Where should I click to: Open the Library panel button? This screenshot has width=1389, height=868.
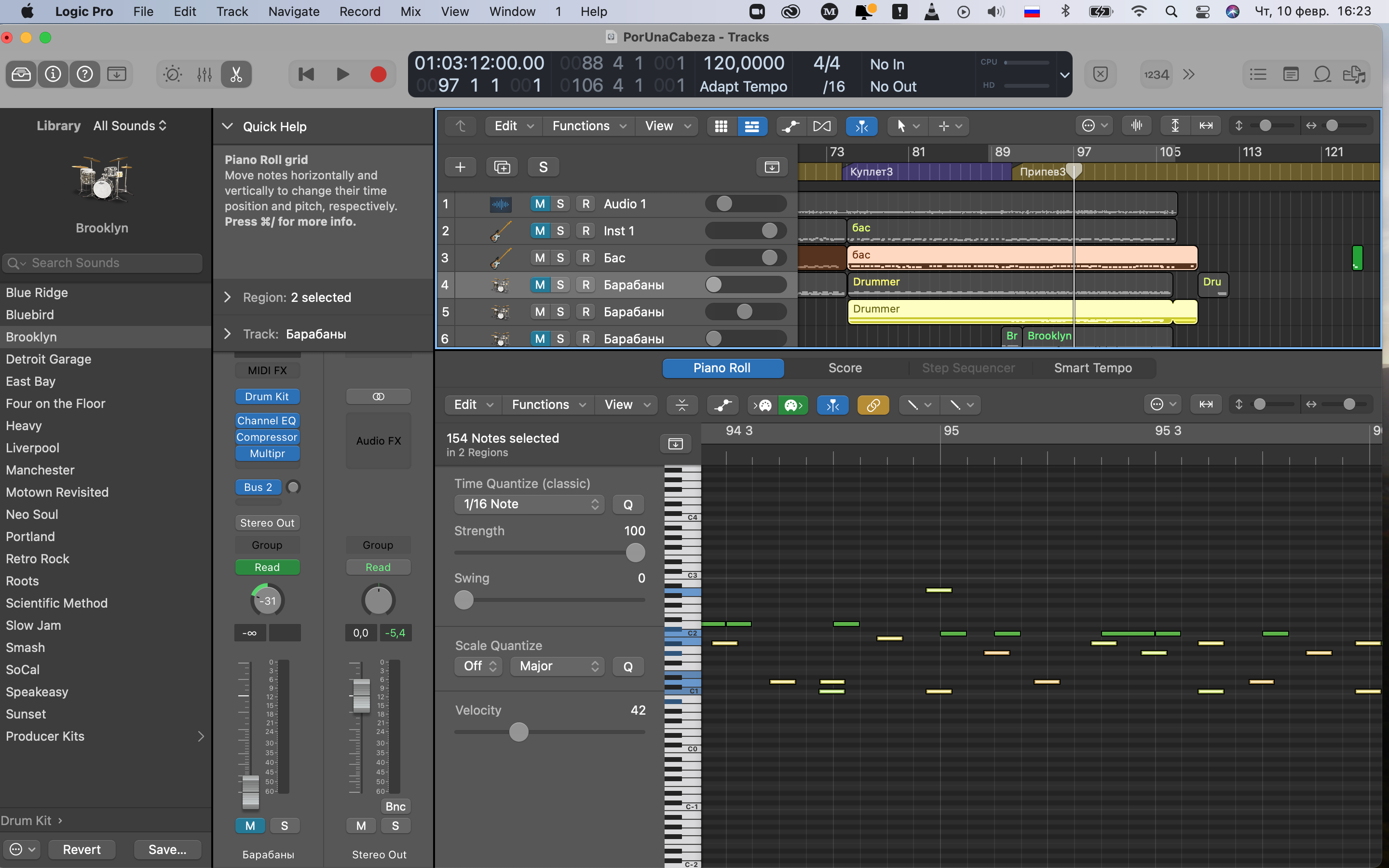point(21,74)
